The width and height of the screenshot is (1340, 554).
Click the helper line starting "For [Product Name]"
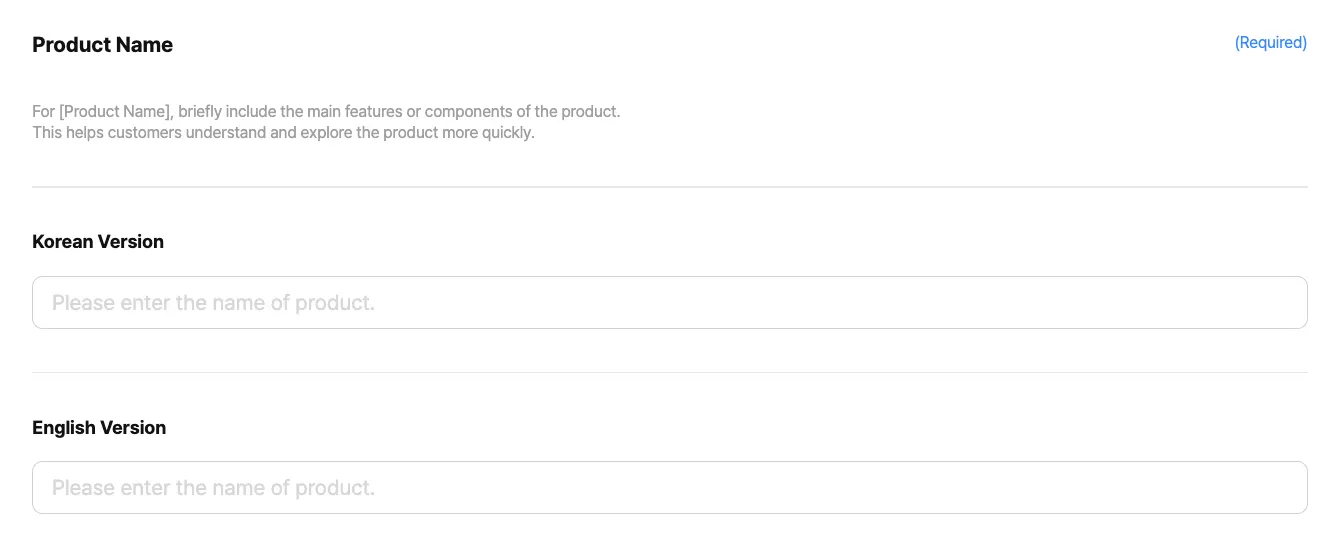(326, 111)
